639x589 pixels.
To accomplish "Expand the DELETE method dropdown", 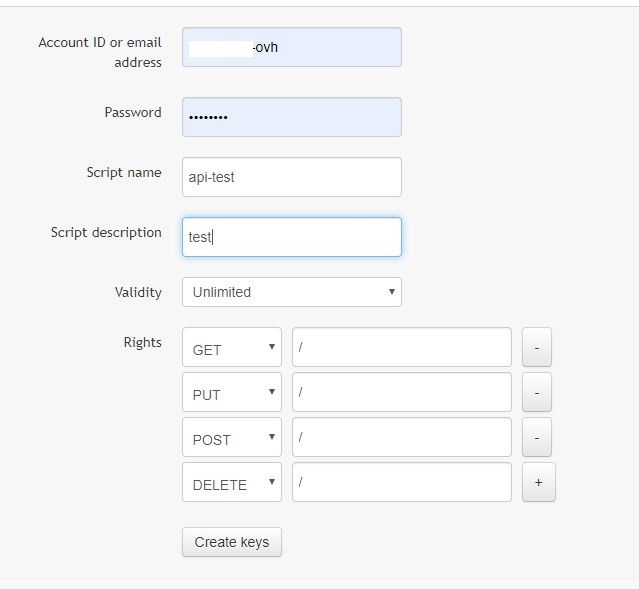I will (x=232, y=483).
